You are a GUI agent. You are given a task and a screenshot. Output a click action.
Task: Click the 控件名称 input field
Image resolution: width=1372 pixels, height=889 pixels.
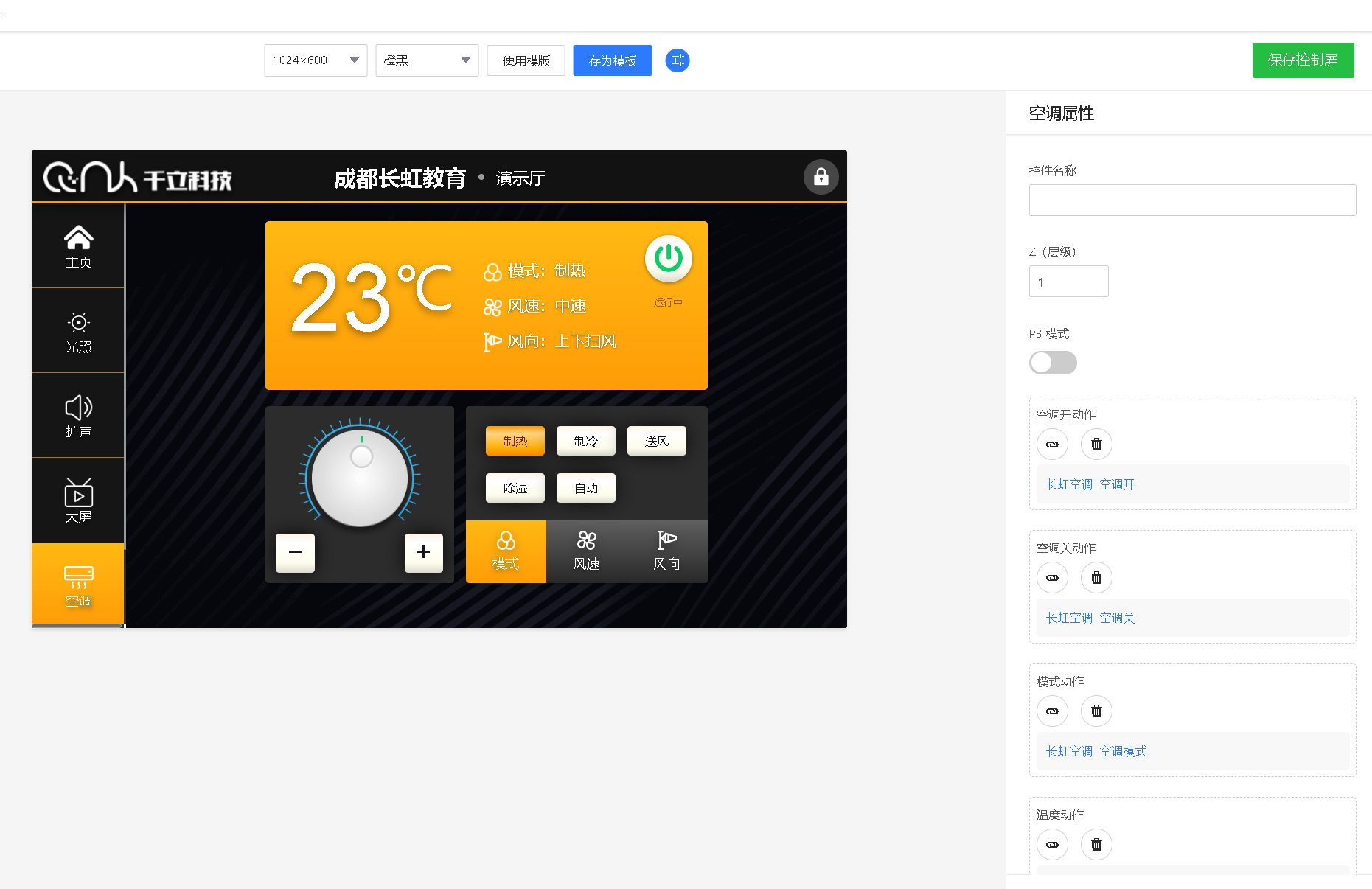(1192, 201)
